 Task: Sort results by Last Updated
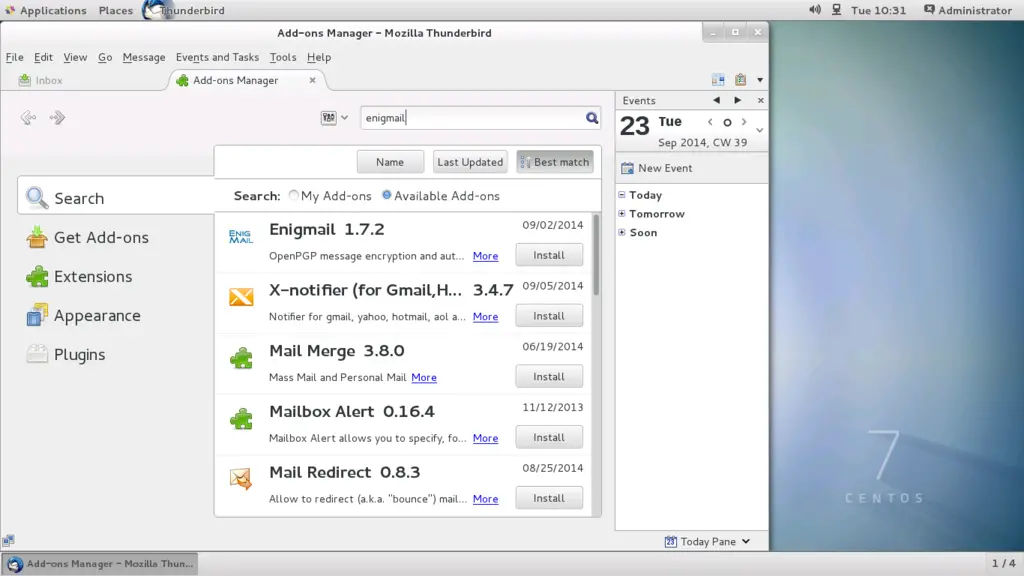point(470,162)
